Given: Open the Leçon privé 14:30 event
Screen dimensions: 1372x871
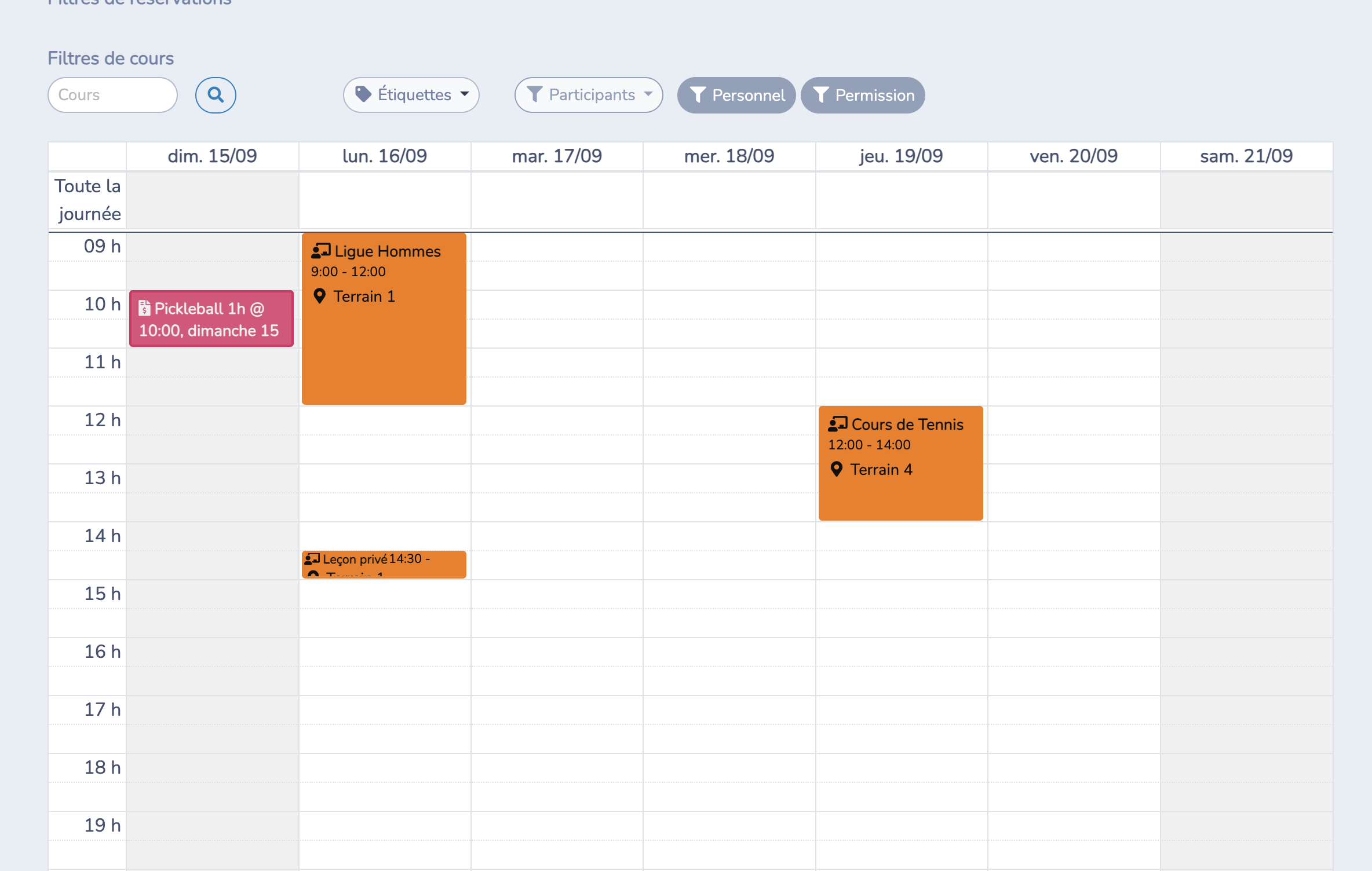Looking at the screenshot, I should click(x=384, y=564).
